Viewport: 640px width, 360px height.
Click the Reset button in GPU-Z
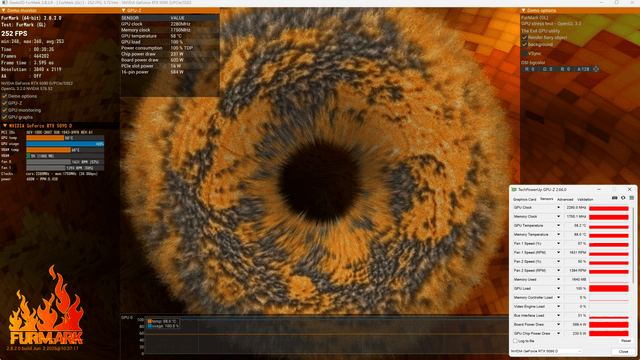626,341
